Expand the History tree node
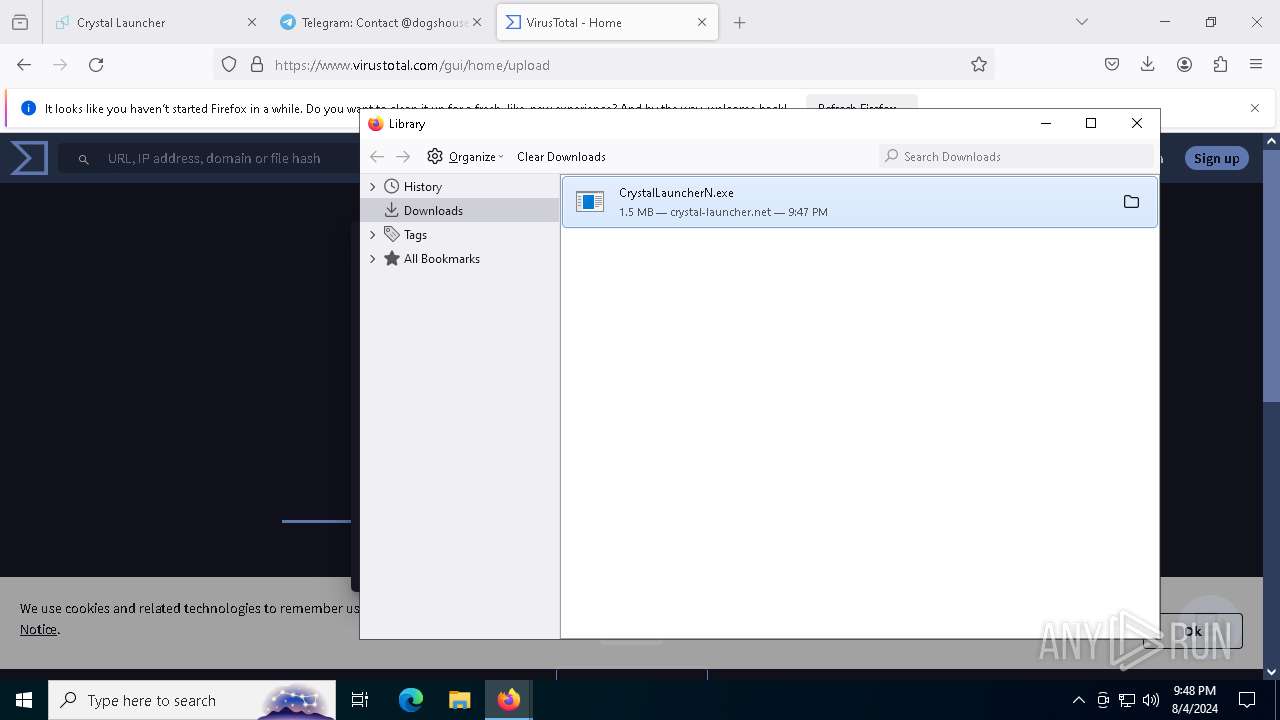This screenshot has height=720, width=1280. coord(373,187)
